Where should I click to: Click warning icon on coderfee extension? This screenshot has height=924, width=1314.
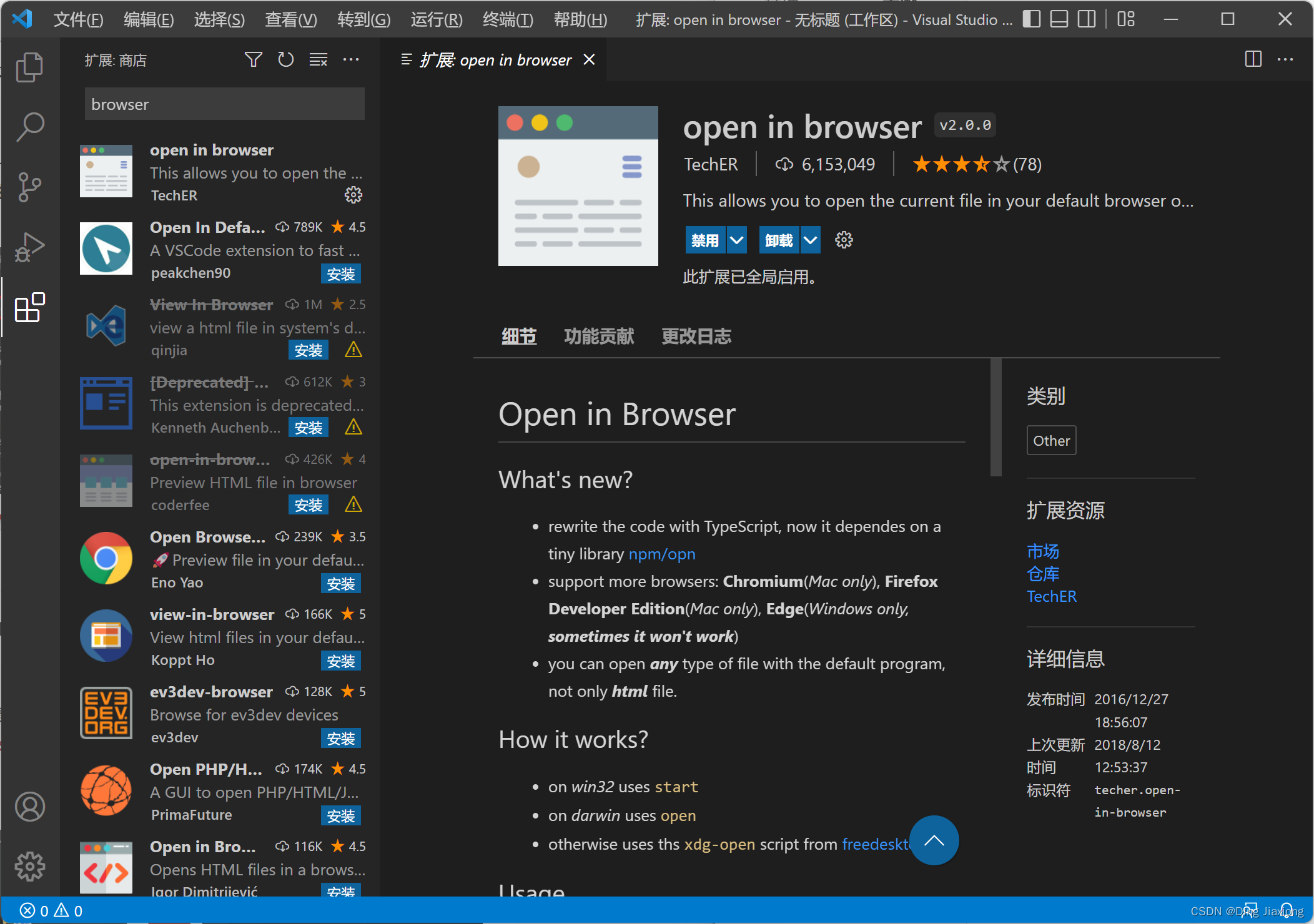click(353, 504)
